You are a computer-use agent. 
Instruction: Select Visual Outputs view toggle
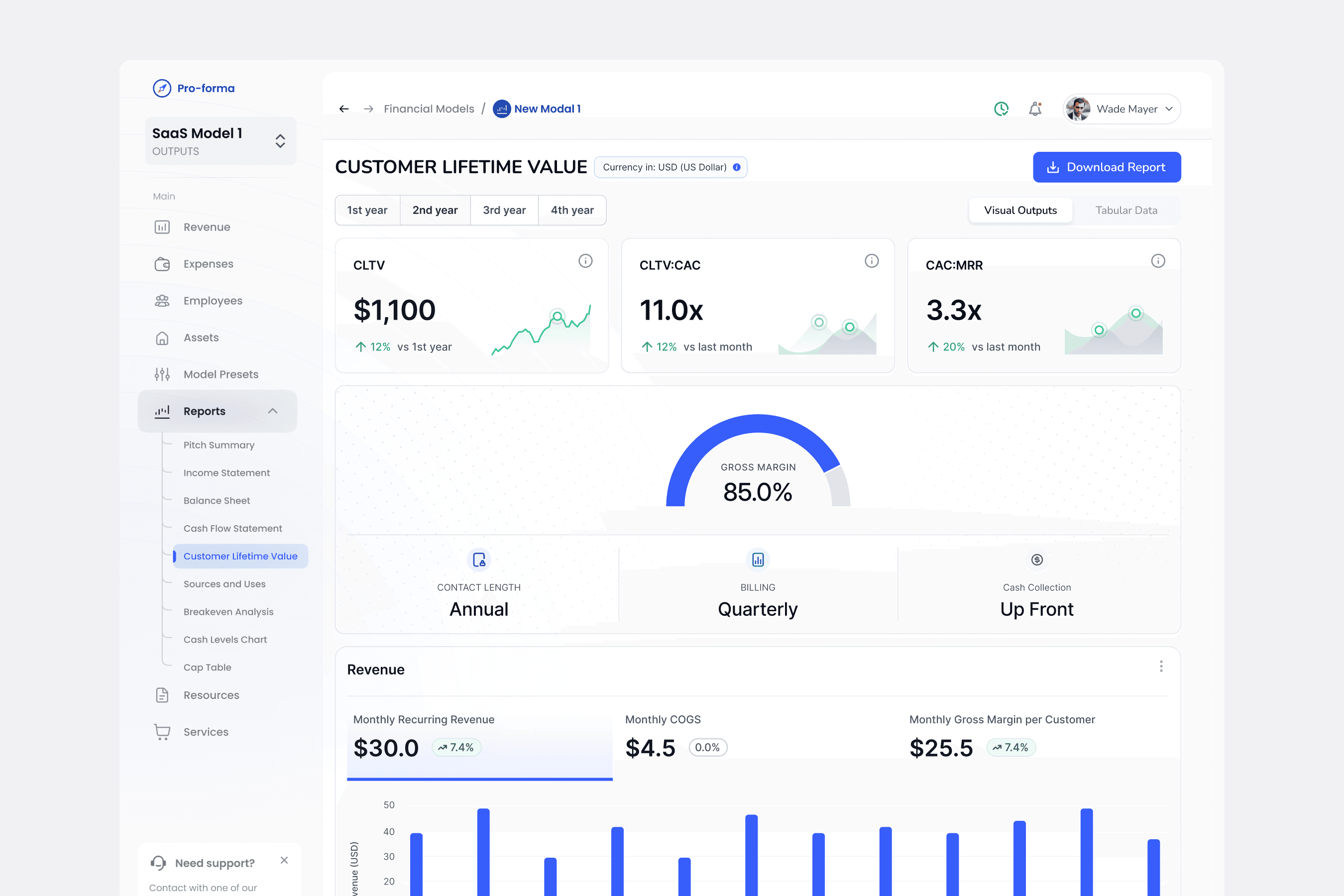1020,210
